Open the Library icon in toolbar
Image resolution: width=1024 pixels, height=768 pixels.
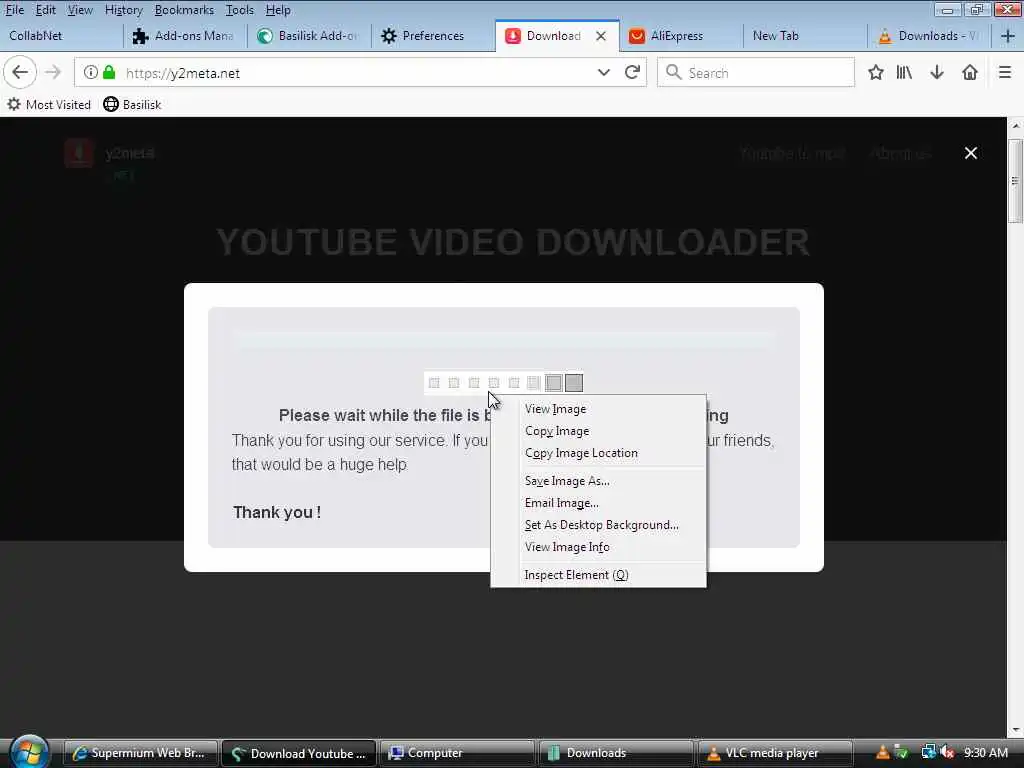tap(904, 72)
